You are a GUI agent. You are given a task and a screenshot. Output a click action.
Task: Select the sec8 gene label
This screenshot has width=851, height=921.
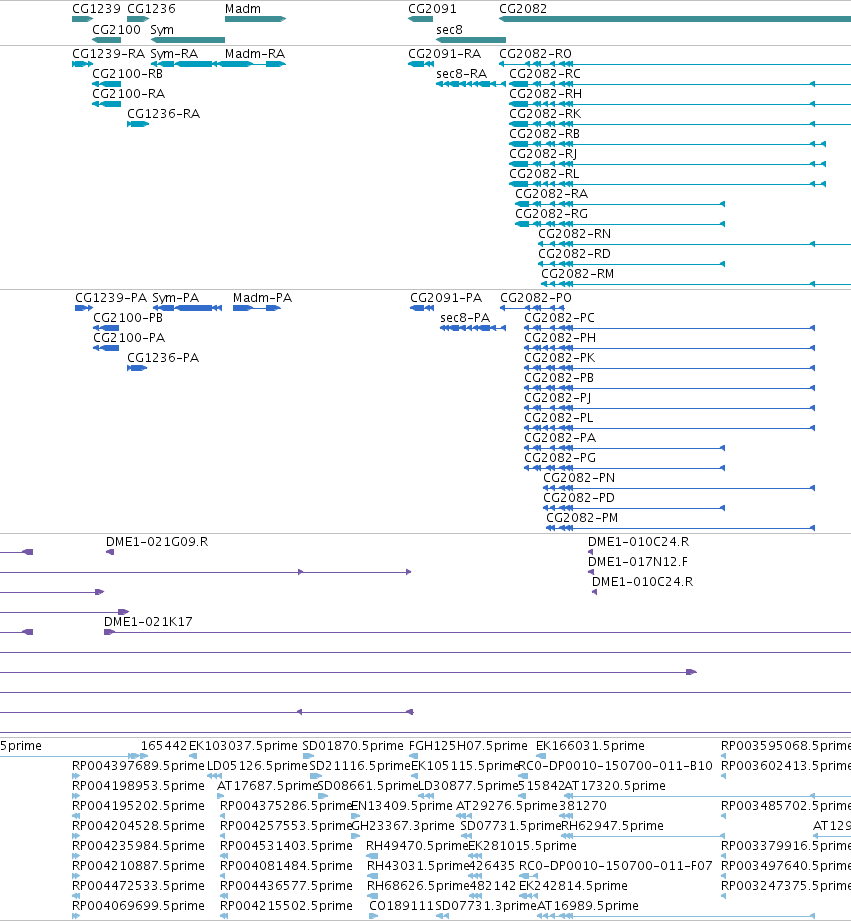(449, 29)
